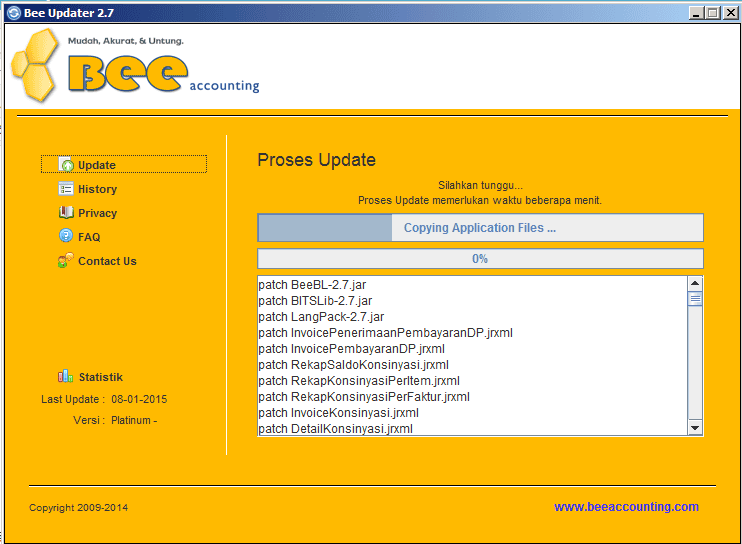Click the Statistik bar chart icon
The image size is (742, 544).
tap(66, 377)
